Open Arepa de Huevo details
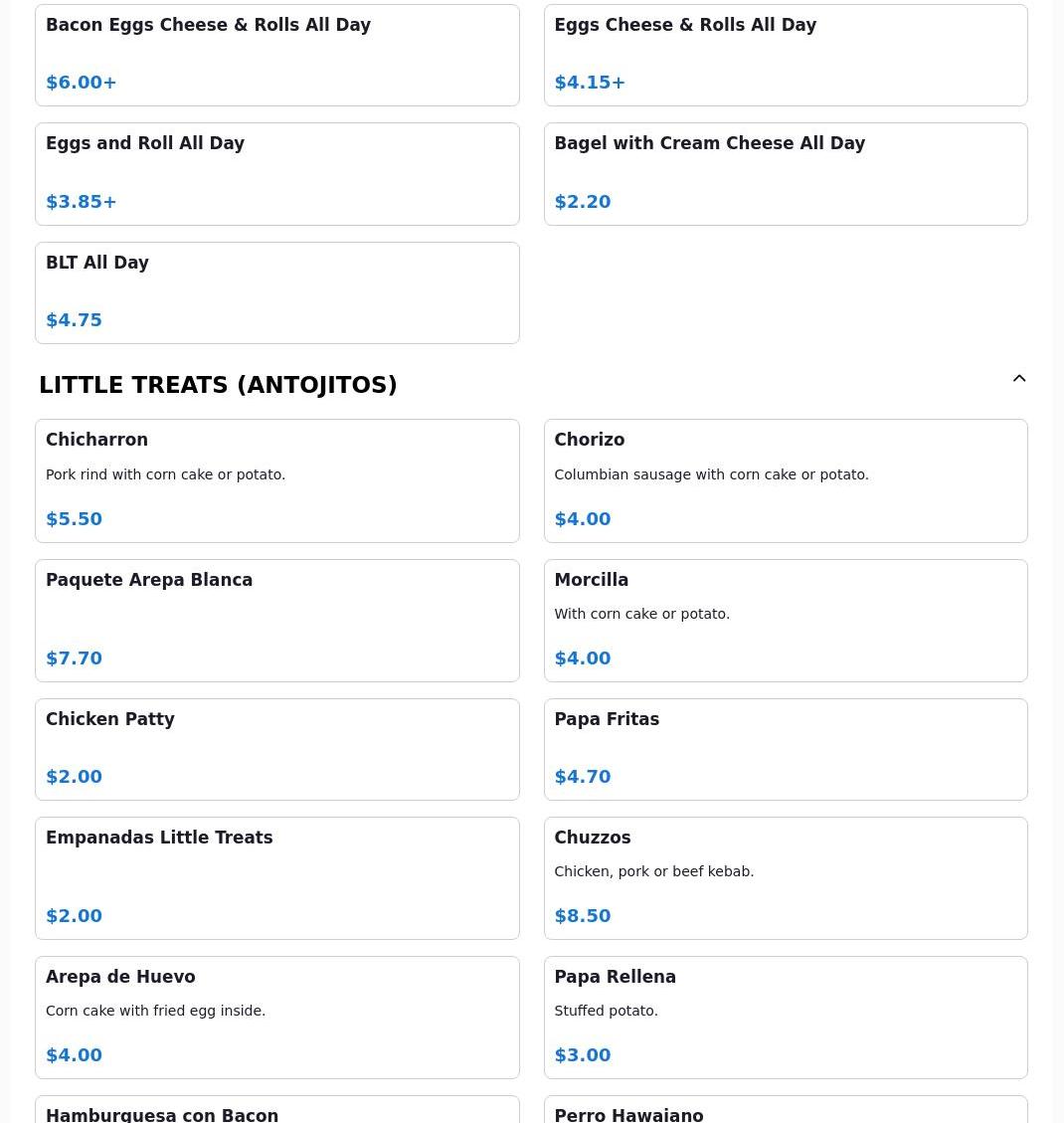This screenshot has width=1064, height=1123. [276, 1017]
